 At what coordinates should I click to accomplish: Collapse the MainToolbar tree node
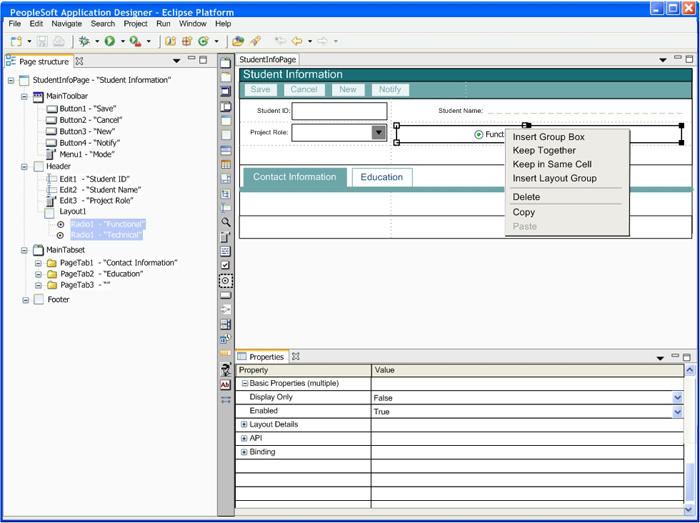pyautogui.click(x=25, y=96)
